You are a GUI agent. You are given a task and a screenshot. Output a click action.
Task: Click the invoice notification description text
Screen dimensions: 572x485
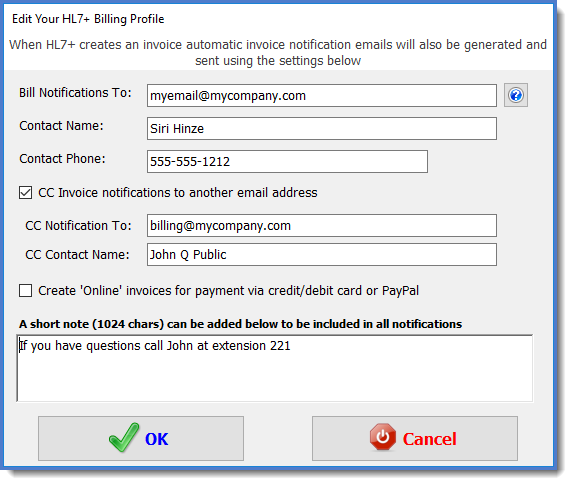click(x=278, y=53)
